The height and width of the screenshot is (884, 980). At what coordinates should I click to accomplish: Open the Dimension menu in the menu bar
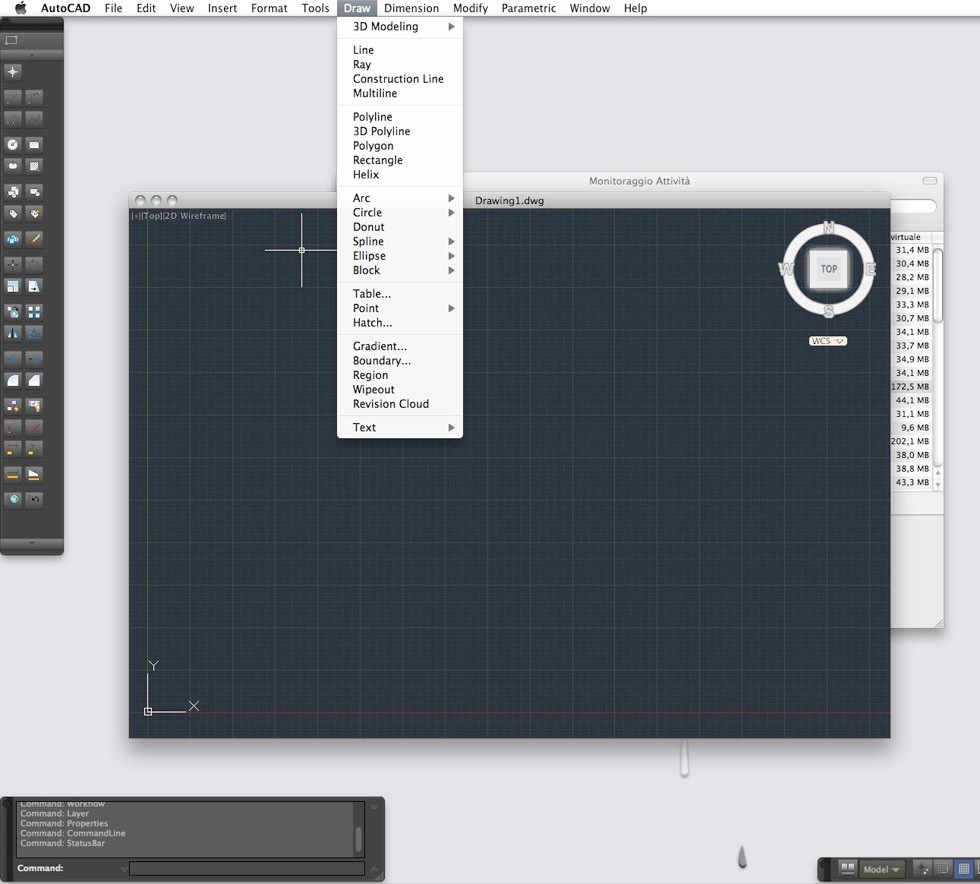coord(411,8)
